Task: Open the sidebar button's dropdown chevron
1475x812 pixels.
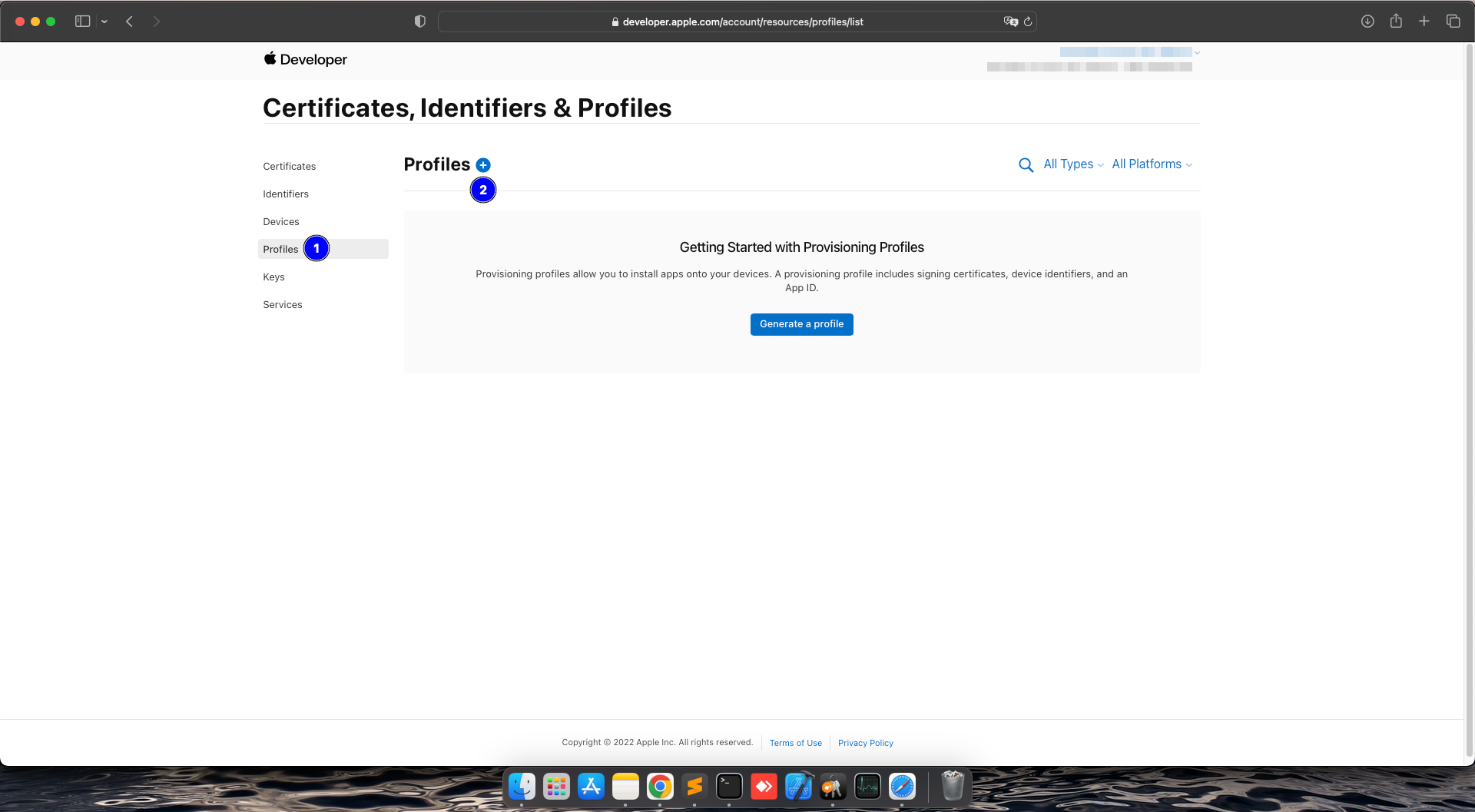Action: (x=104, y=22)
